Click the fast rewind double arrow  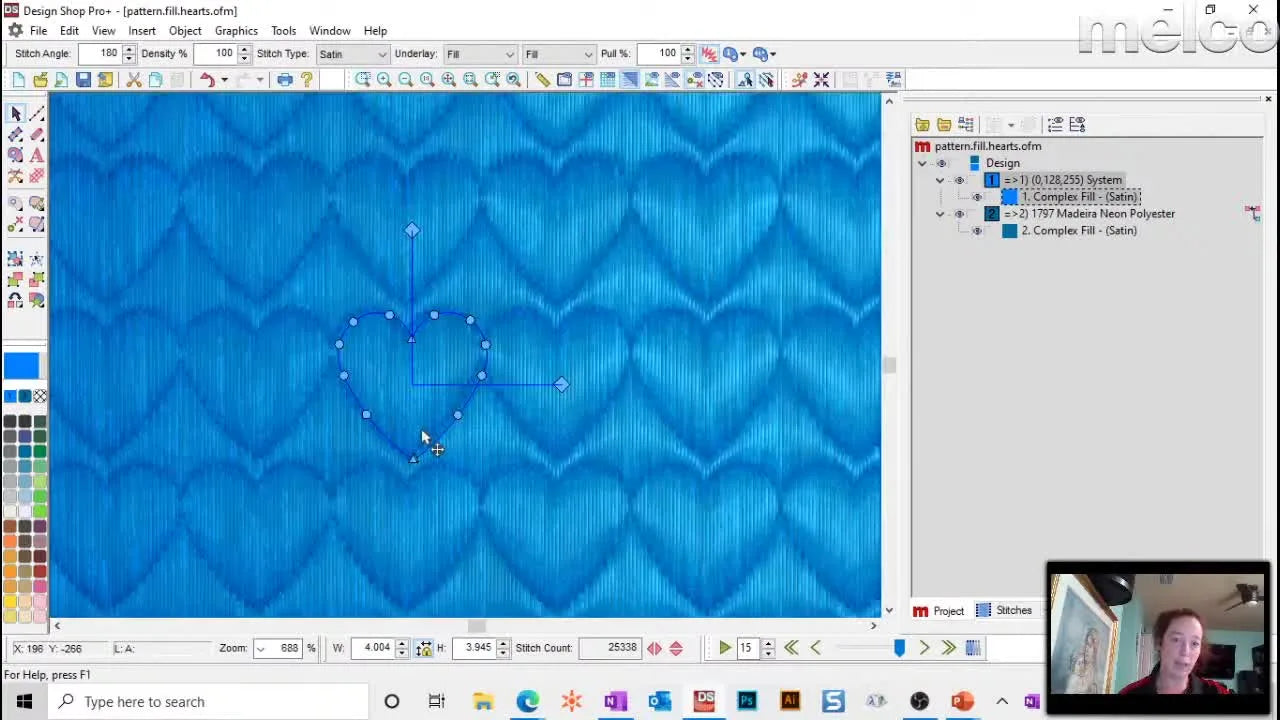tap(791, 648)
